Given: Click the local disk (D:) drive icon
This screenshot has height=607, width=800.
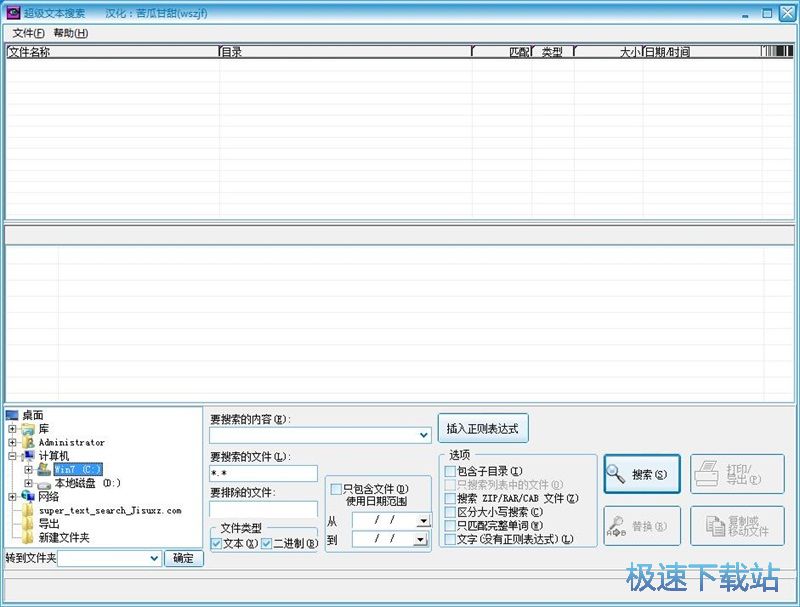Looking at the screenshot, I should 44,483.
